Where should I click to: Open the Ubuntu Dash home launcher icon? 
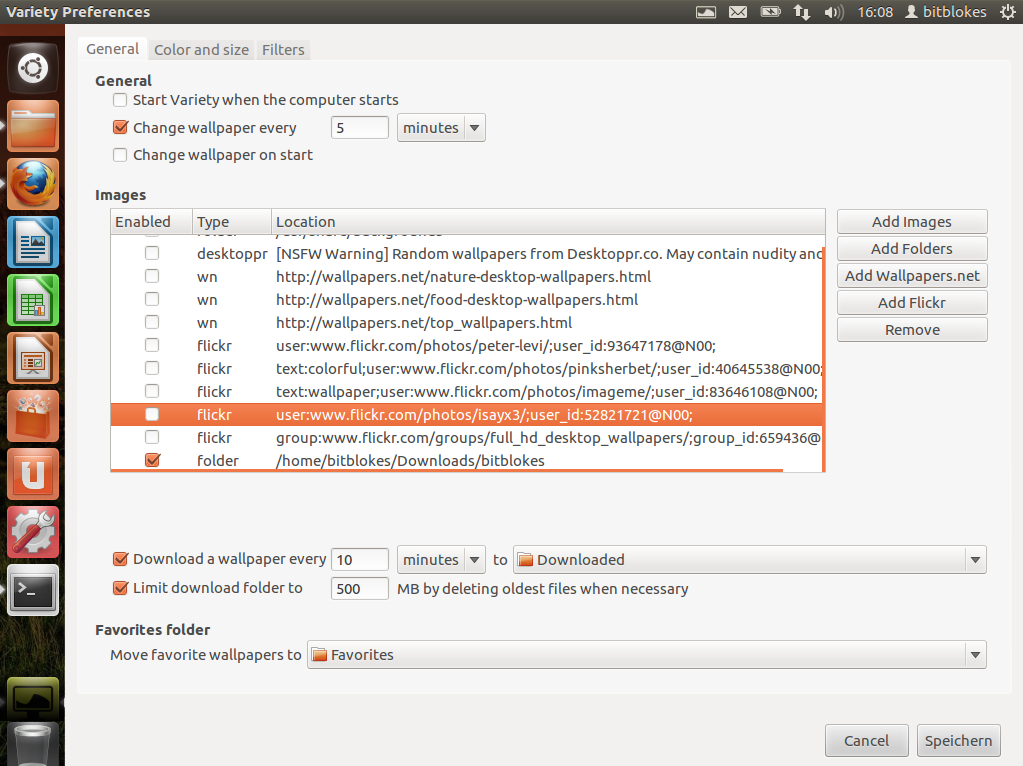(x=33, y=68)
